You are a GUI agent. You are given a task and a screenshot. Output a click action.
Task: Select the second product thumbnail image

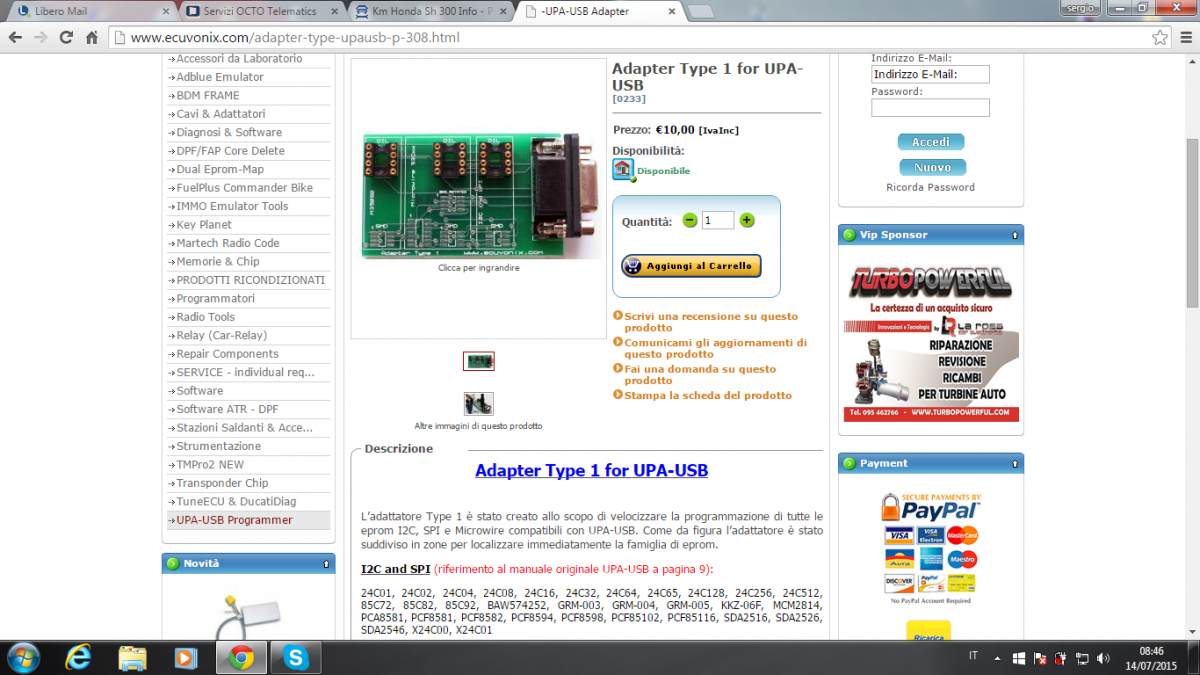[x=479, y=403]
